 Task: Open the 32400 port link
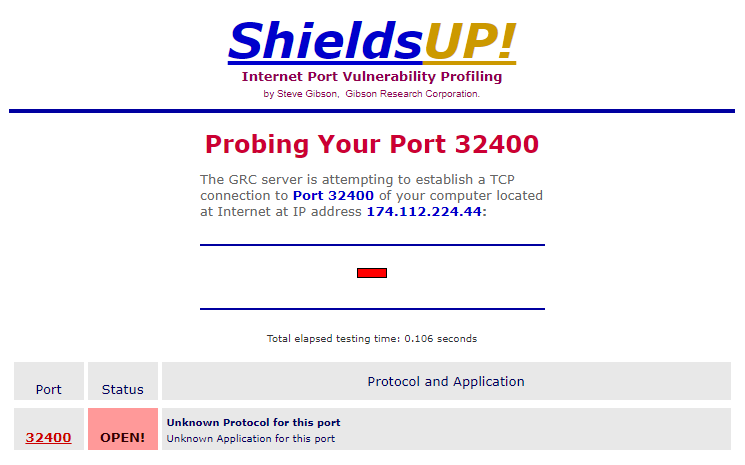48,437
